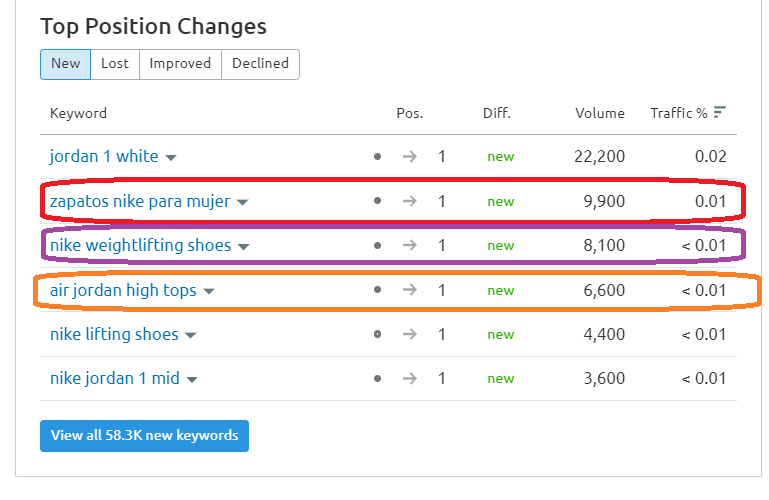769x500 pixels.
Task: Select the New tab
Action: [65, 64]
